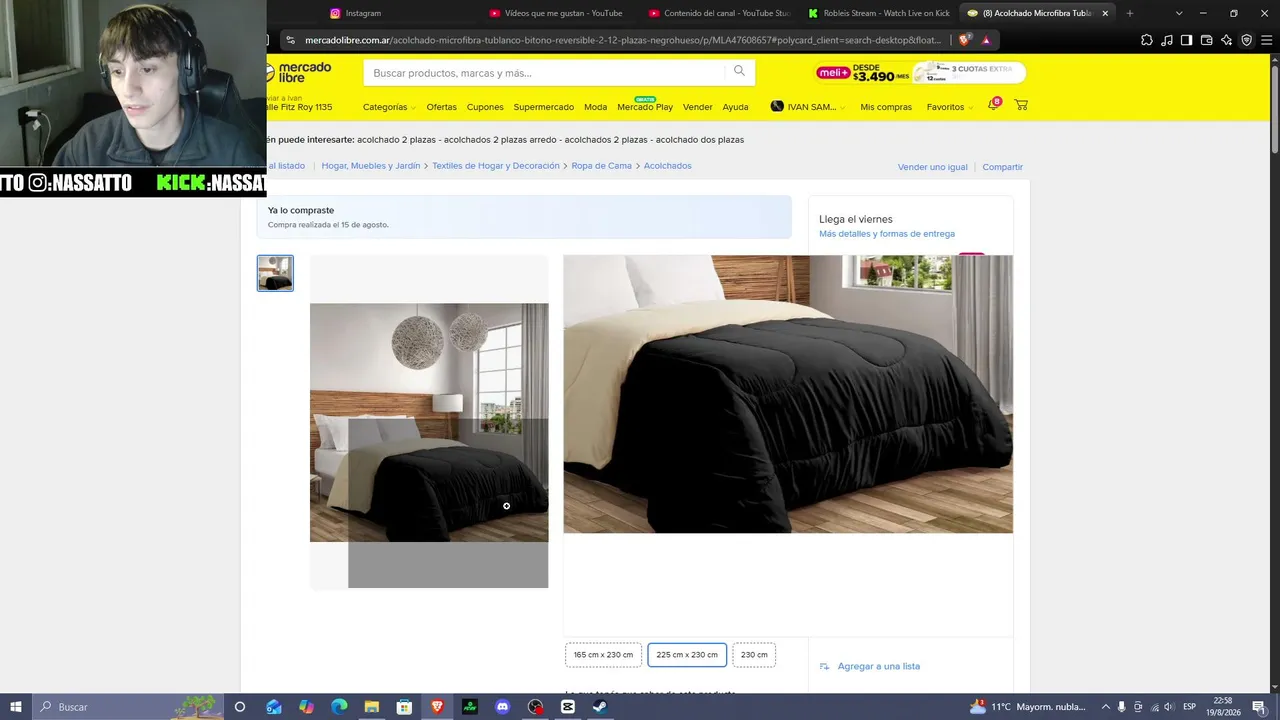Open Discord from the taskbar
The width and height of the screenshot is (1280, 720).
[503, 707]
